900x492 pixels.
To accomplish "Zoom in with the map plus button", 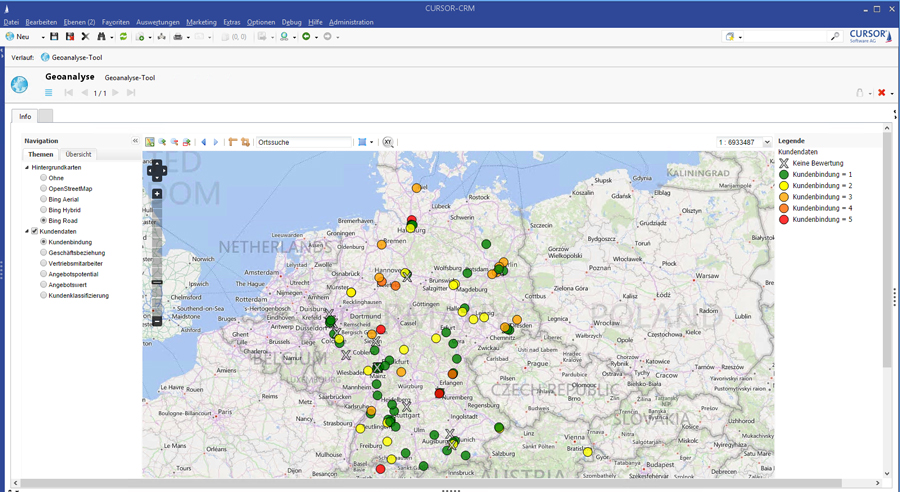I will [x=157, y=194].
